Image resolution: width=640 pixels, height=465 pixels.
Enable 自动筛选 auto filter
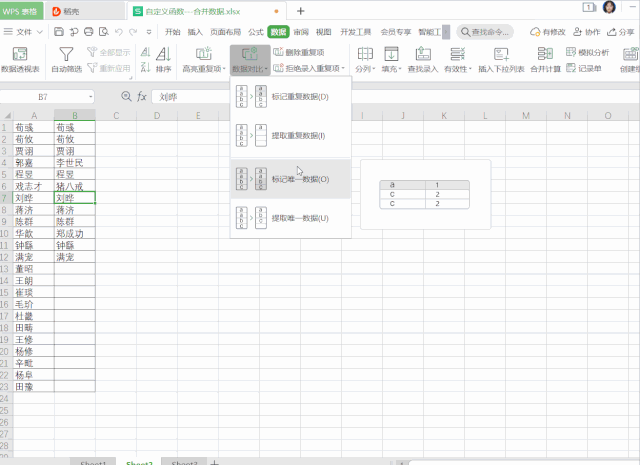coord(66,60)
